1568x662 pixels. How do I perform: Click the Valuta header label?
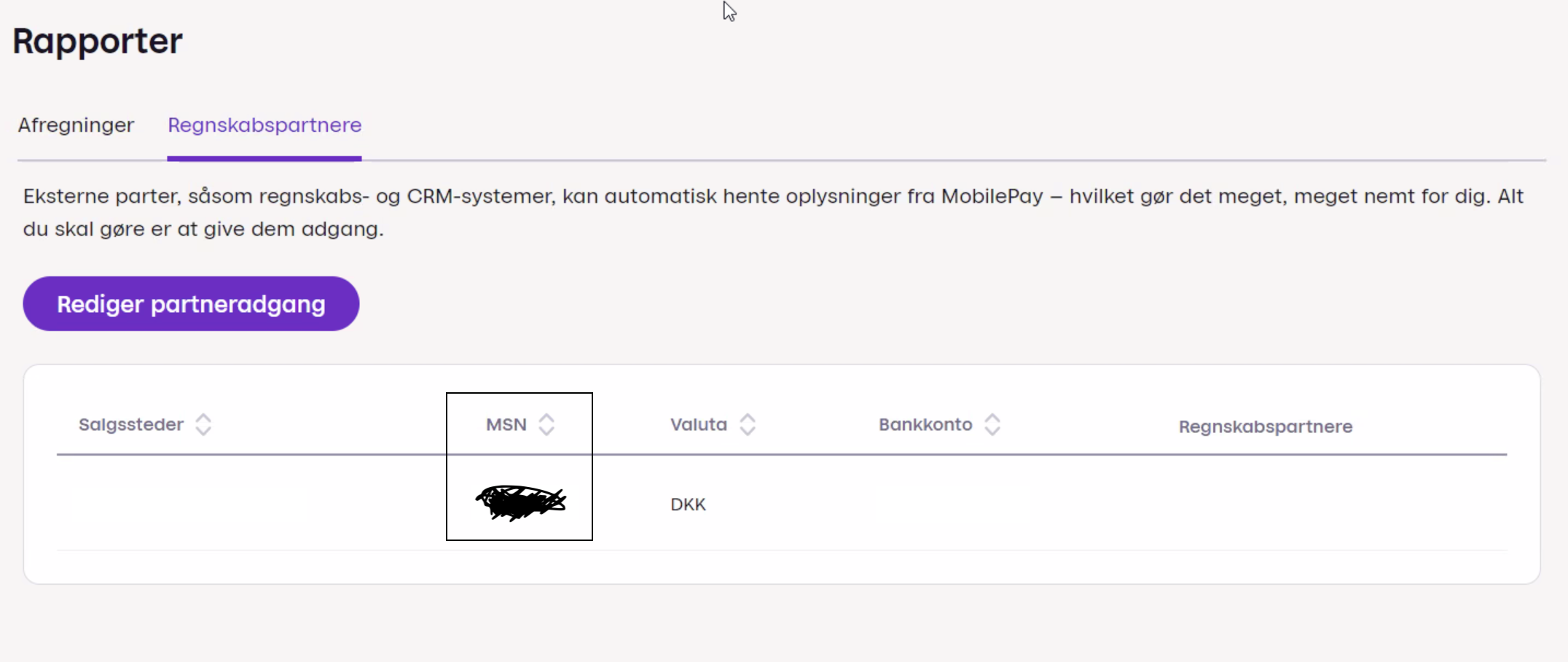coord(699,425)
